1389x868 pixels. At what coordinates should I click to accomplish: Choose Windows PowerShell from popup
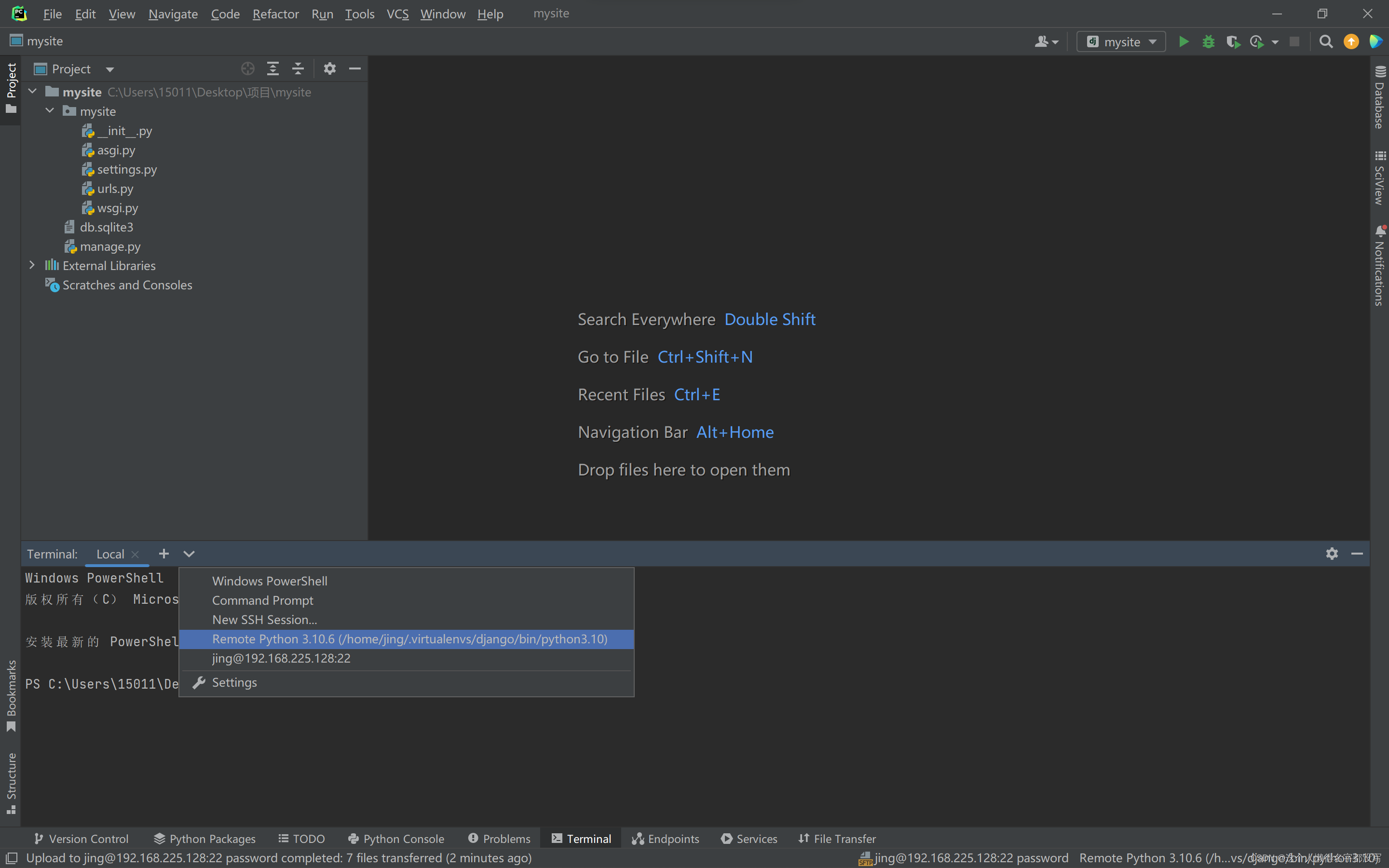coord(407,581)
